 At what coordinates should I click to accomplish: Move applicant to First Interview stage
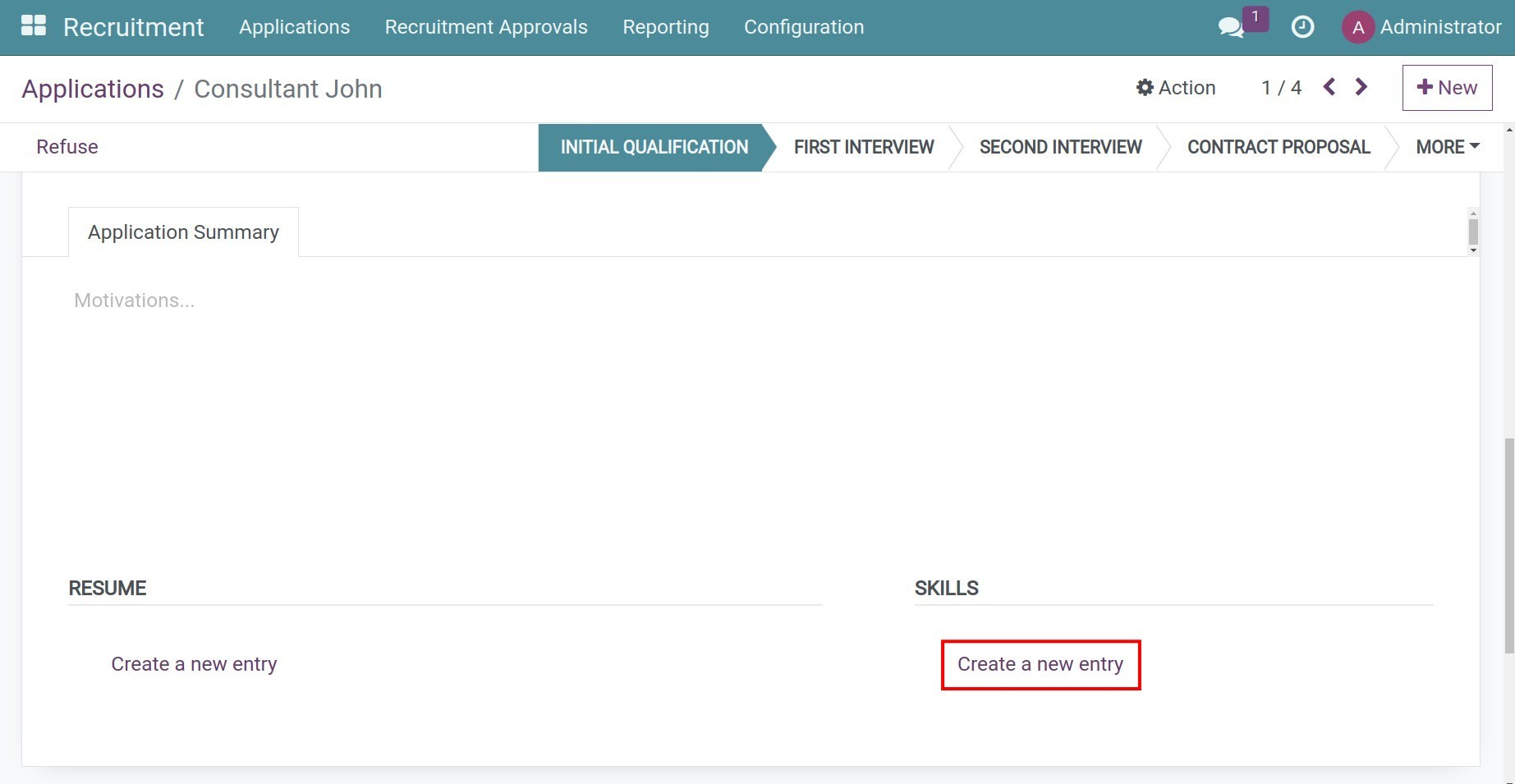point(863,147)
